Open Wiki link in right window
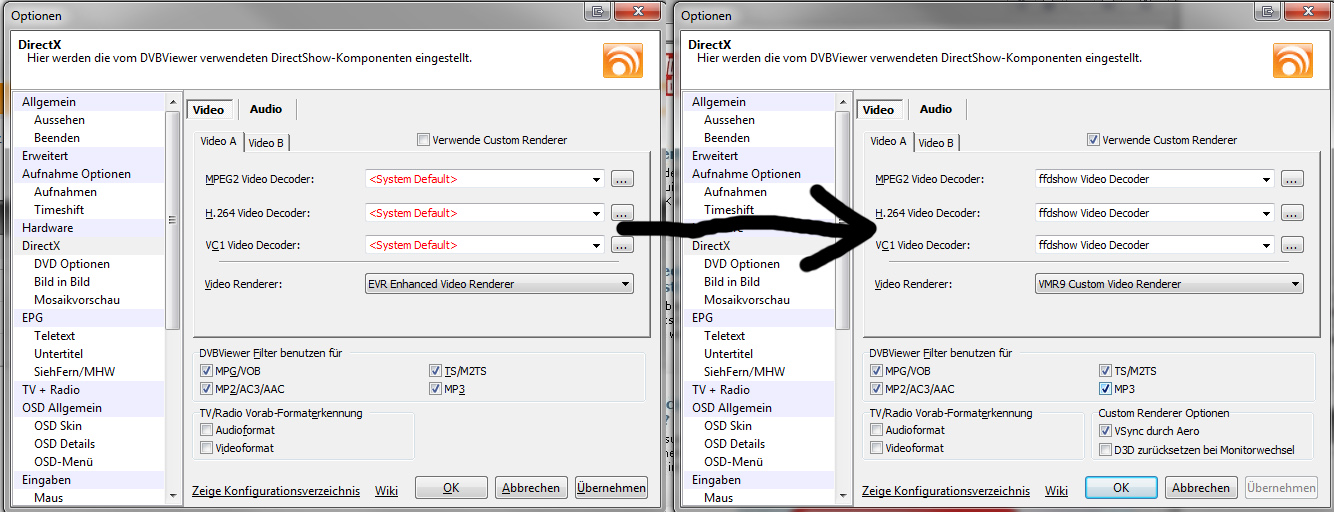 [x=1056, y=490]
